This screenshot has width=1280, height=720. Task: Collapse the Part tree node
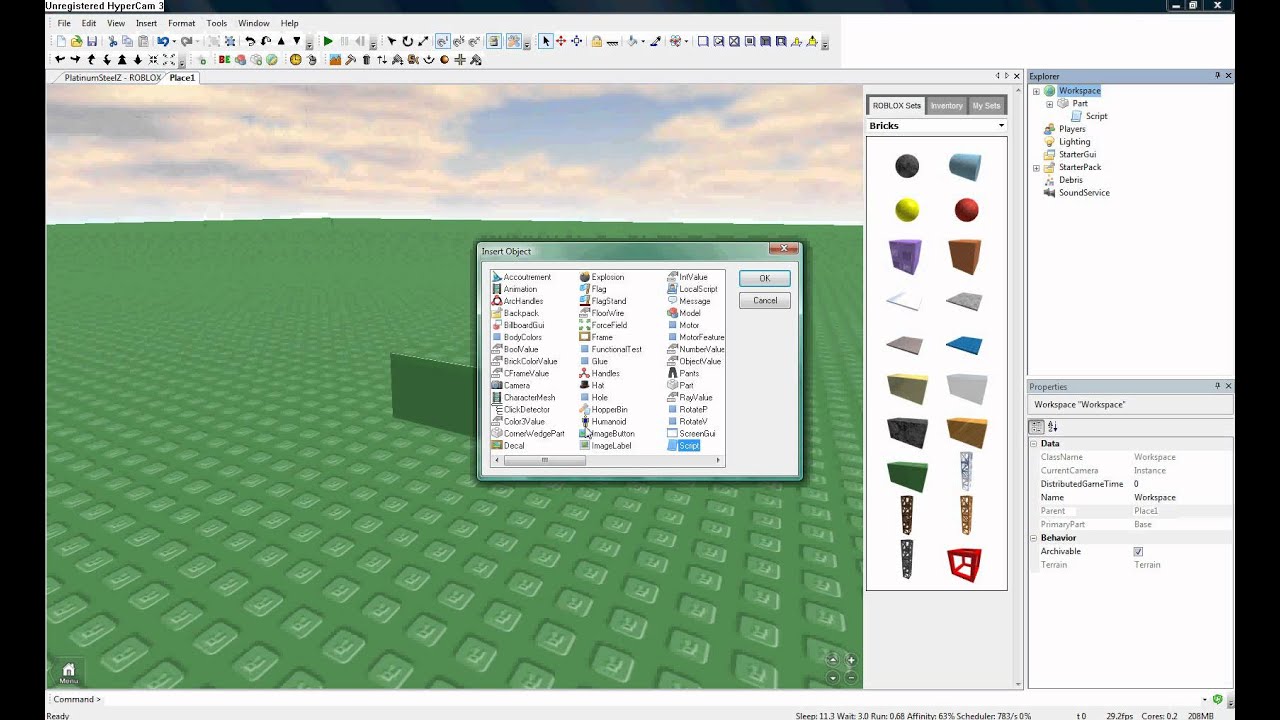click(x=1049, y=104)
